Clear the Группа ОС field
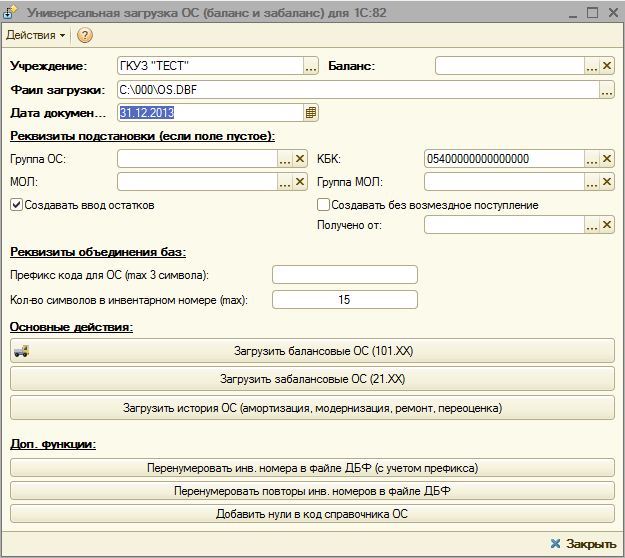 tap(300, 158)
